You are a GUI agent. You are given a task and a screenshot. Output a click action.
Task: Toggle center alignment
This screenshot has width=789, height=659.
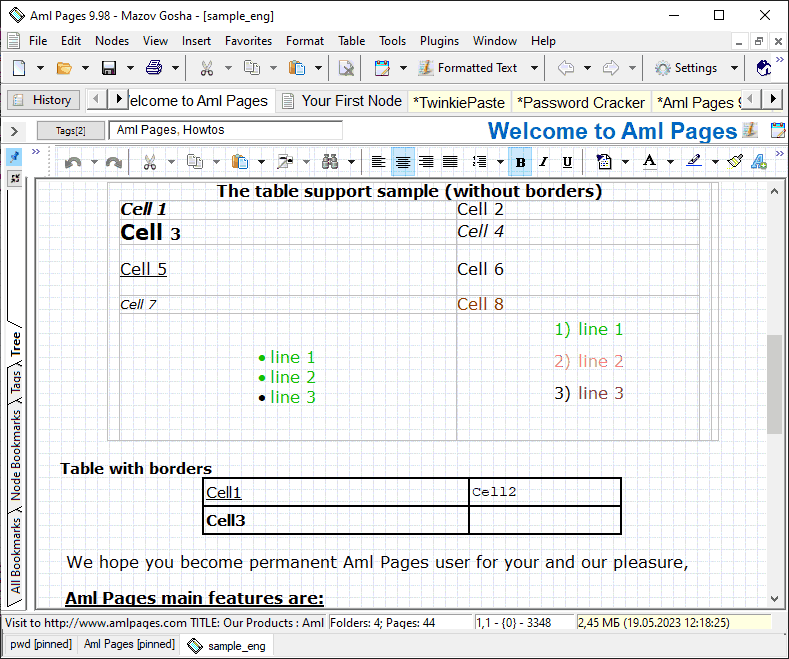tap(403, 162)
